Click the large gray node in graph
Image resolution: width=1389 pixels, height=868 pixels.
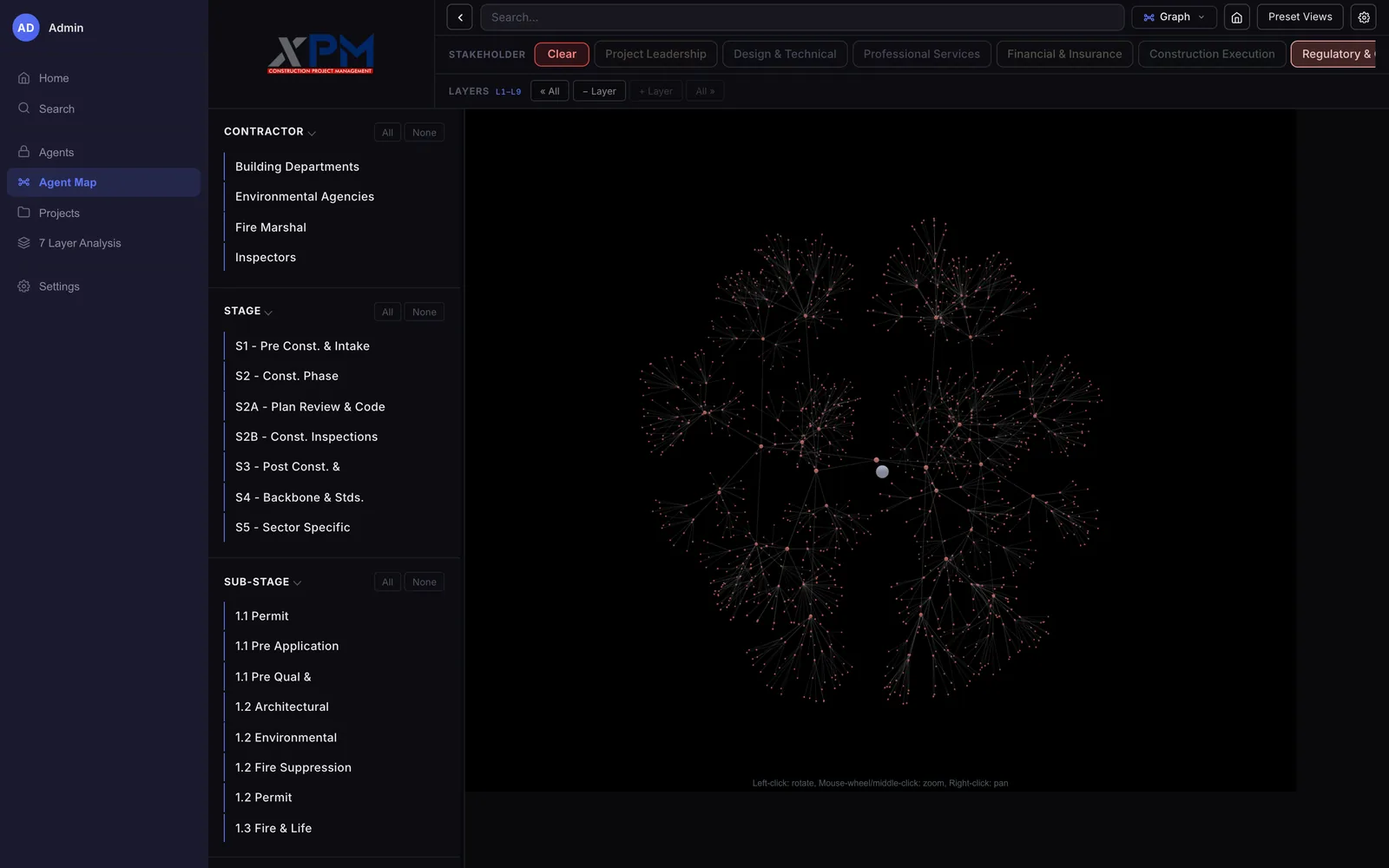(x=882, y=472)
